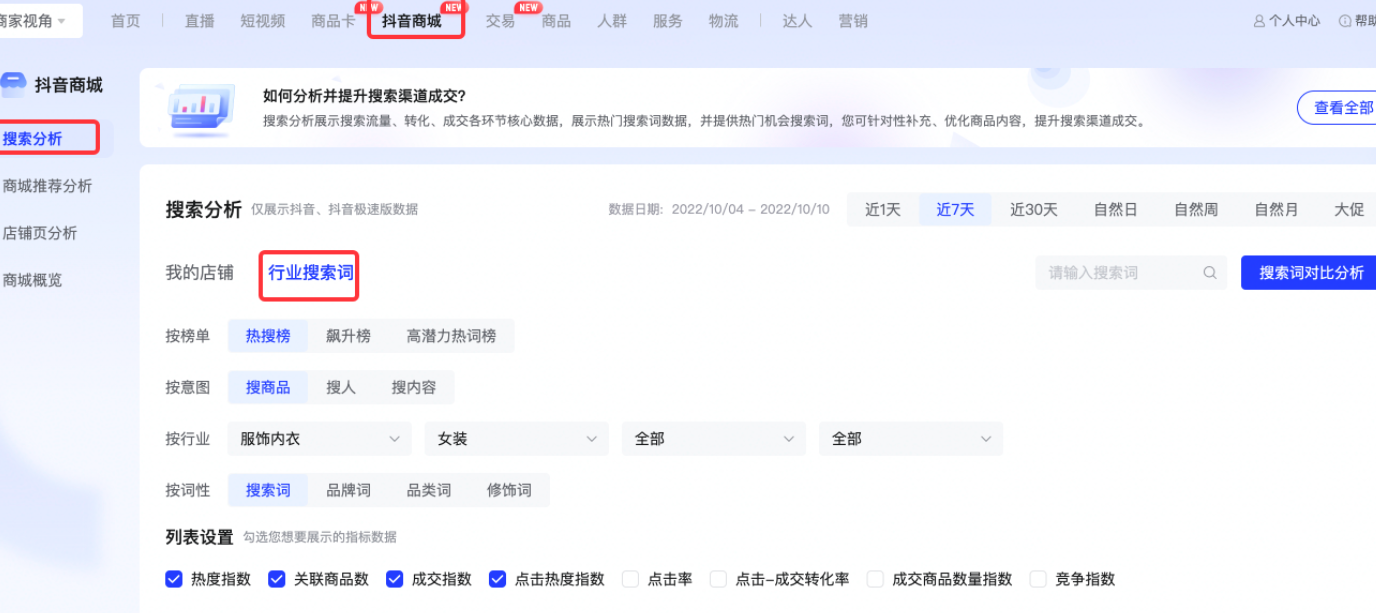Select the 搜内容 intent filter
Screen dimensions: 1376x613
414,387
